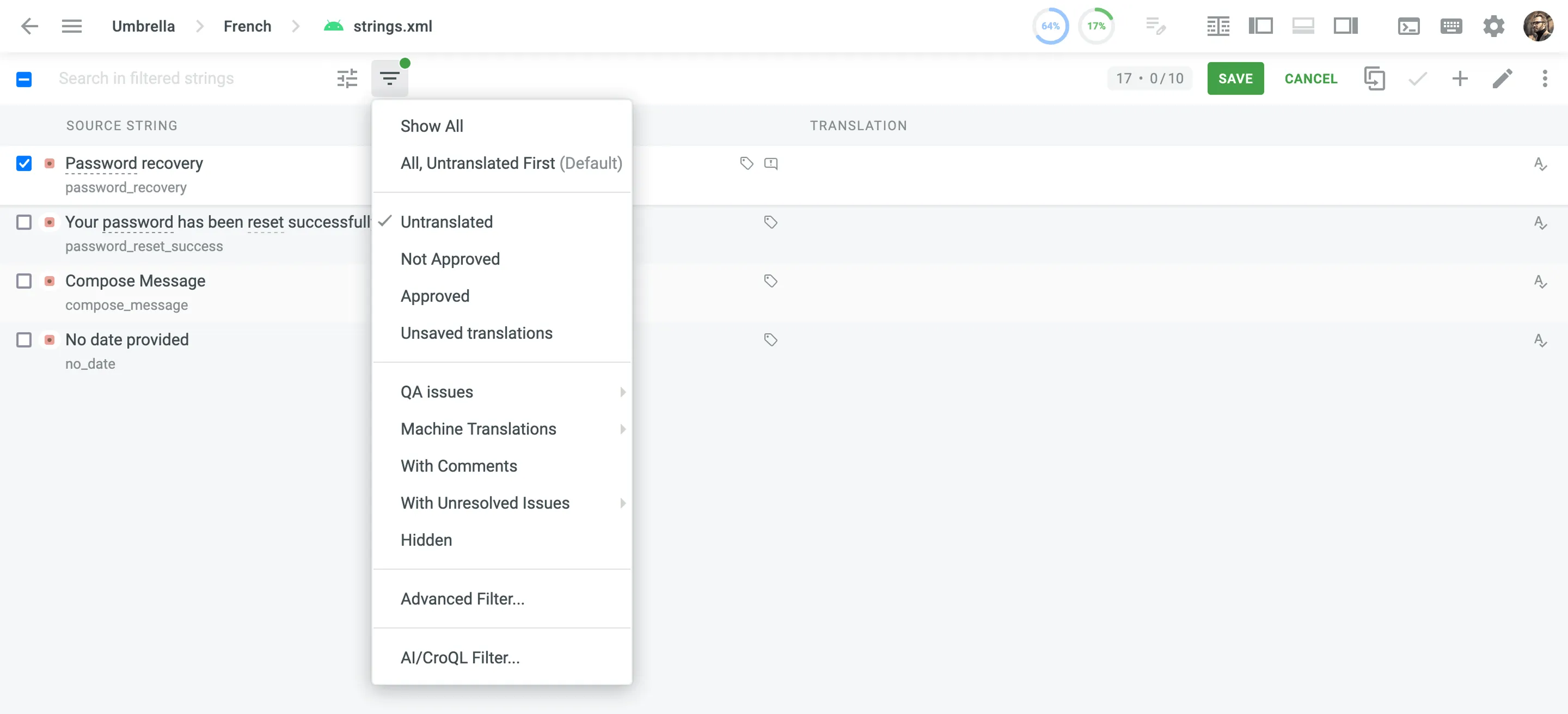Screen dimensions: 1568x714
Task: Click the pencil edit icon near the plus button
Action: [1503, 78]
